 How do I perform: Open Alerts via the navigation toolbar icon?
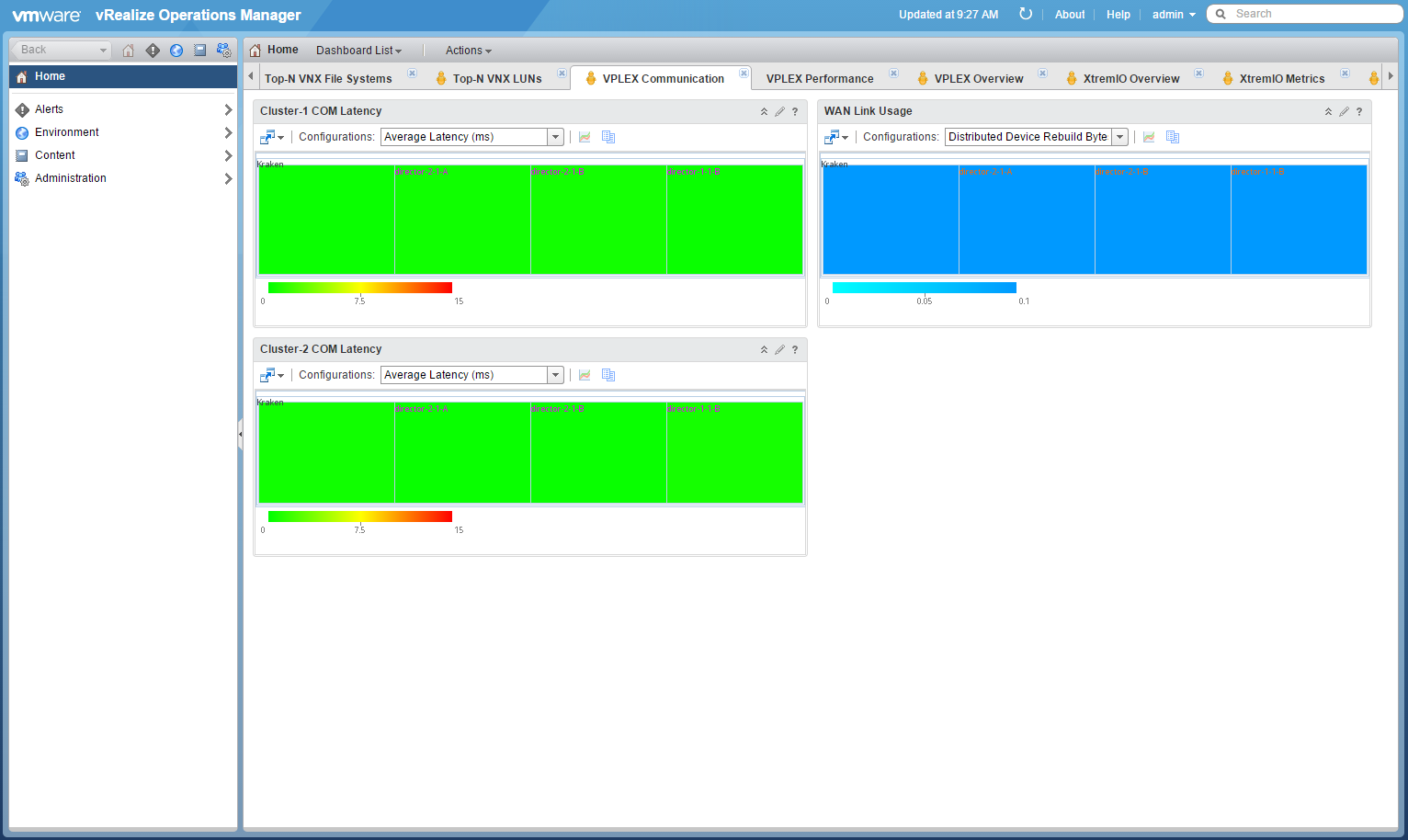click(153, 51)
